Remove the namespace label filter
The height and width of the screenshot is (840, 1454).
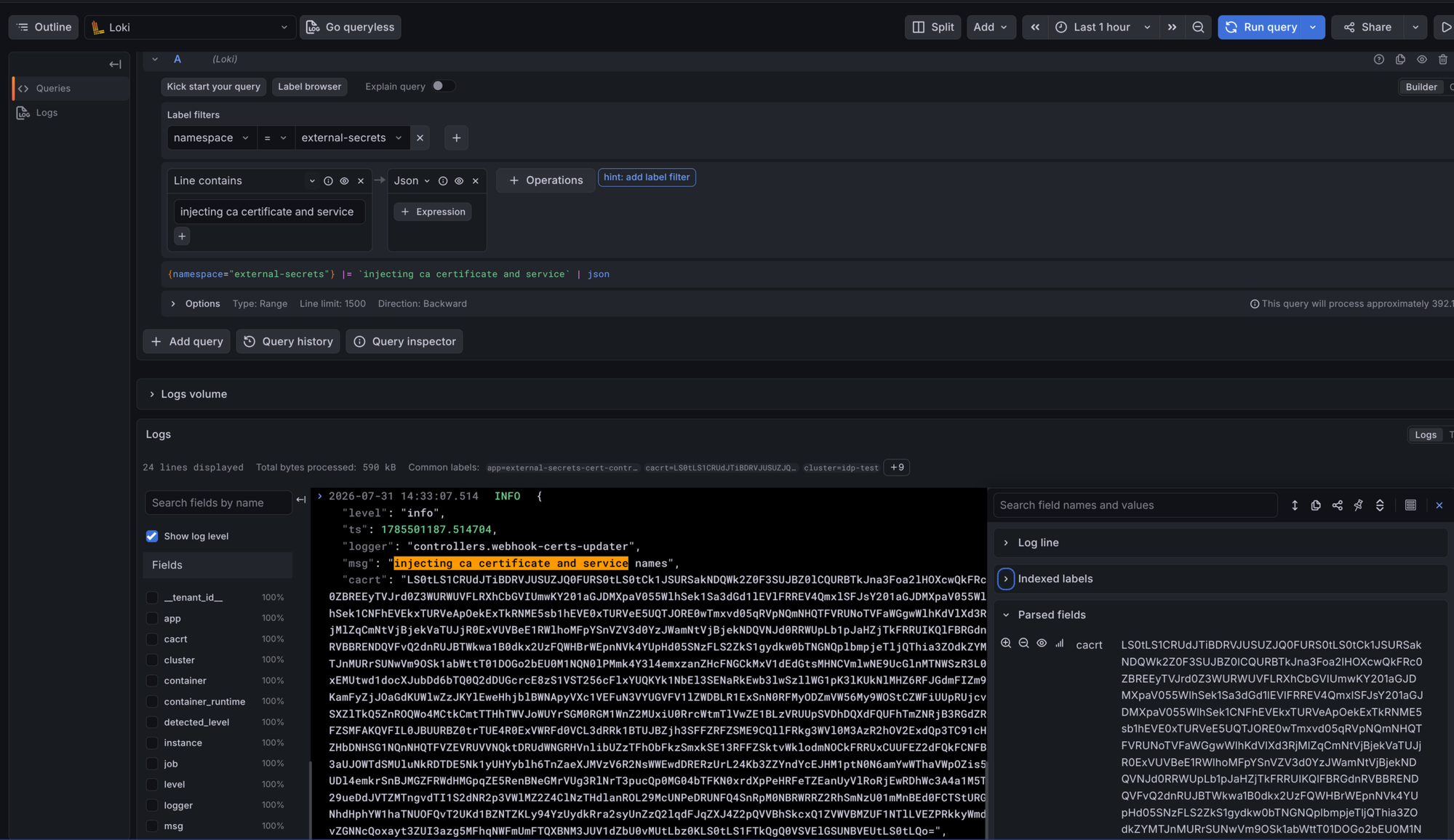[x=420, y=137]
